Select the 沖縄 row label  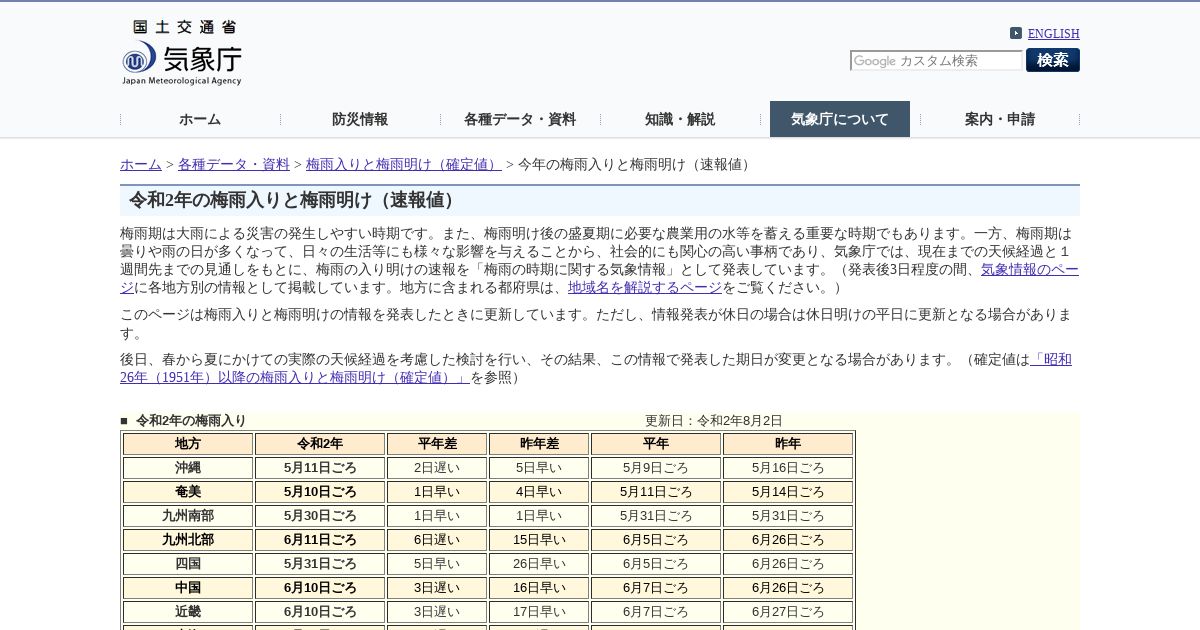click(x=188, y=468)
